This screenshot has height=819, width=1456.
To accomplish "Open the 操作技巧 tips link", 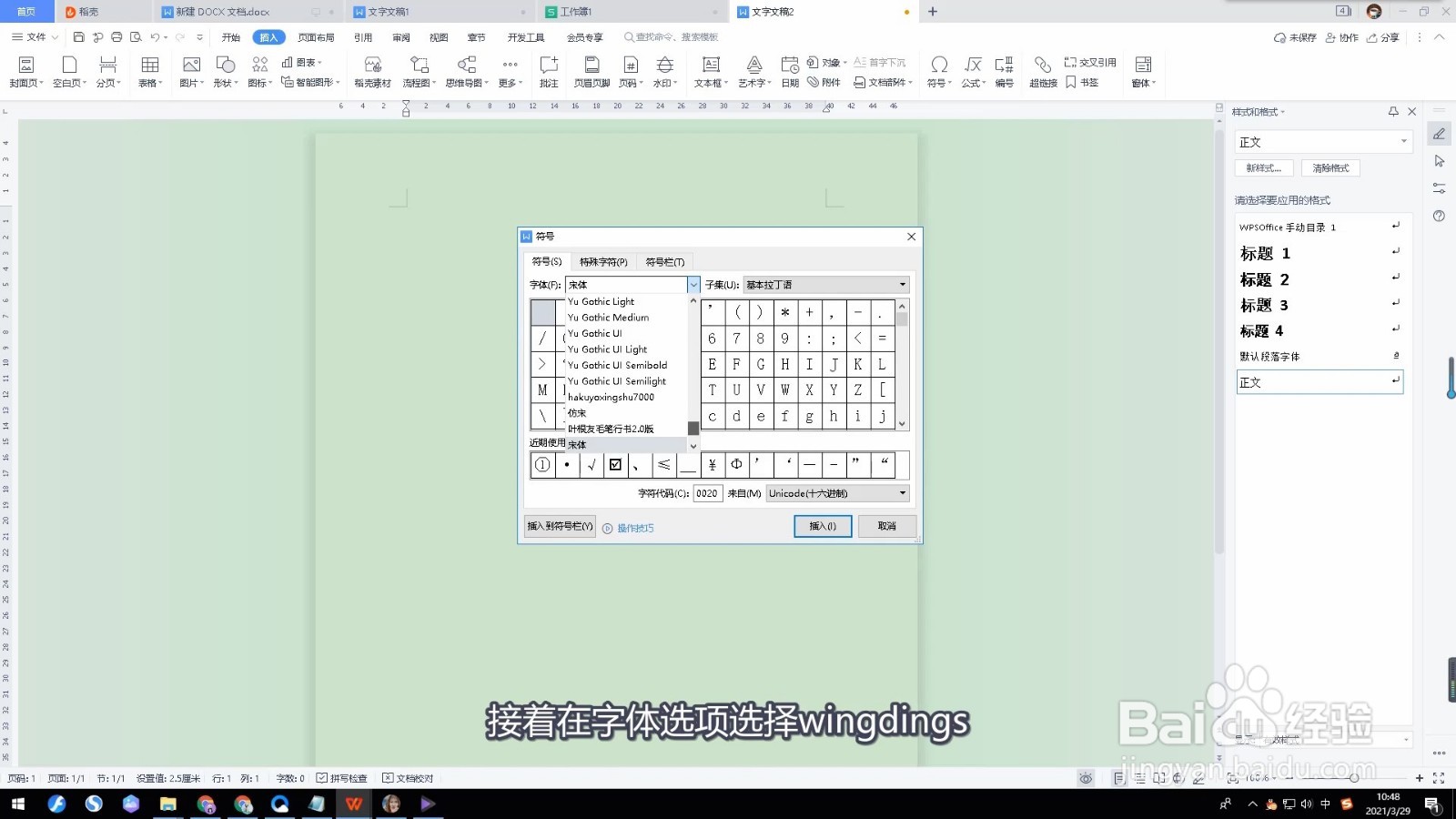I will tap(633, 528).
